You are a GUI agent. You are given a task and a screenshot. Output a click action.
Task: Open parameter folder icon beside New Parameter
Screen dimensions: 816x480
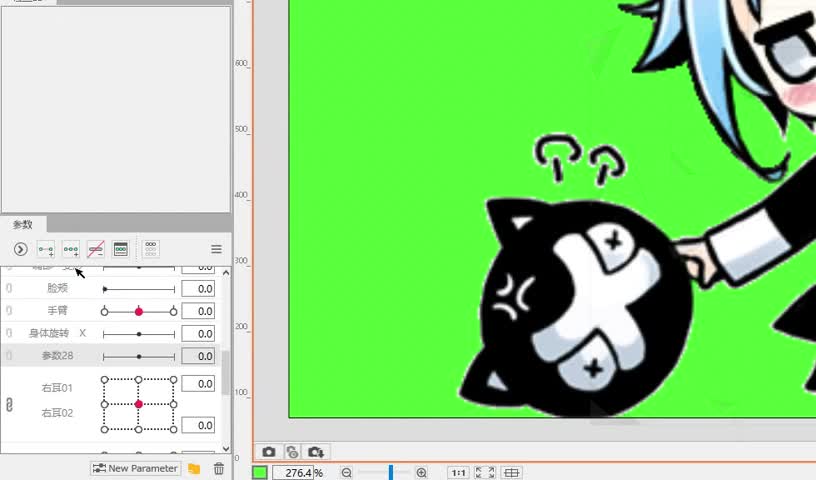[194, 468]
